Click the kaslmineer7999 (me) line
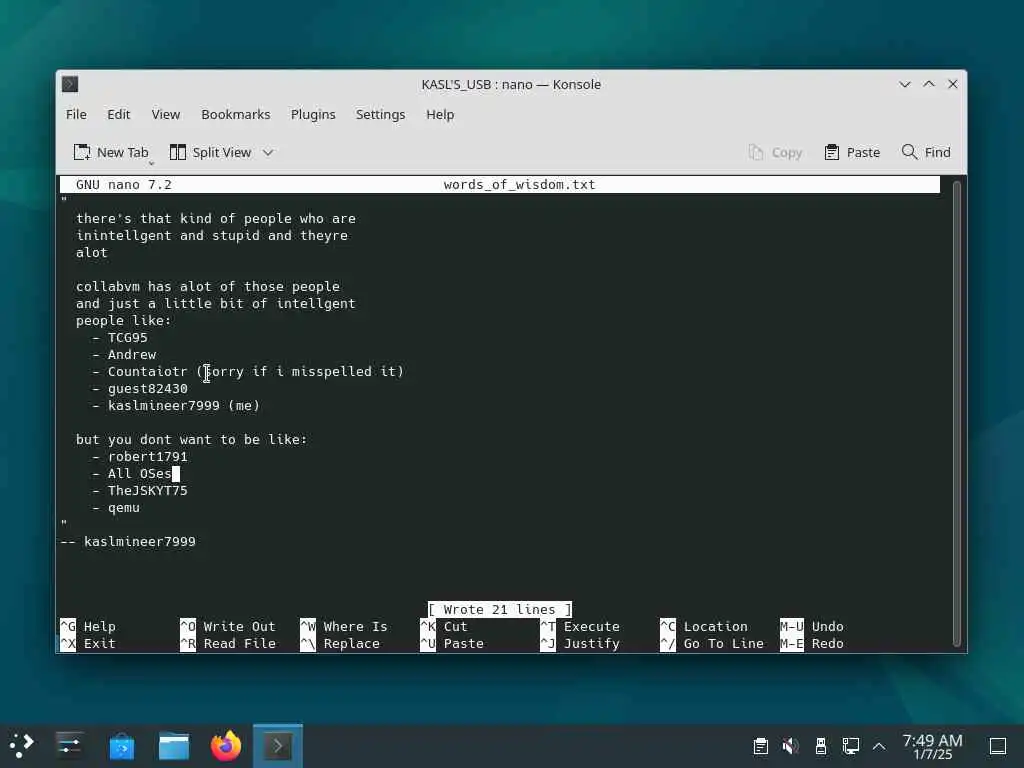Image resolution: width=1024 pixels, height=768 pixels. [176, 406]
